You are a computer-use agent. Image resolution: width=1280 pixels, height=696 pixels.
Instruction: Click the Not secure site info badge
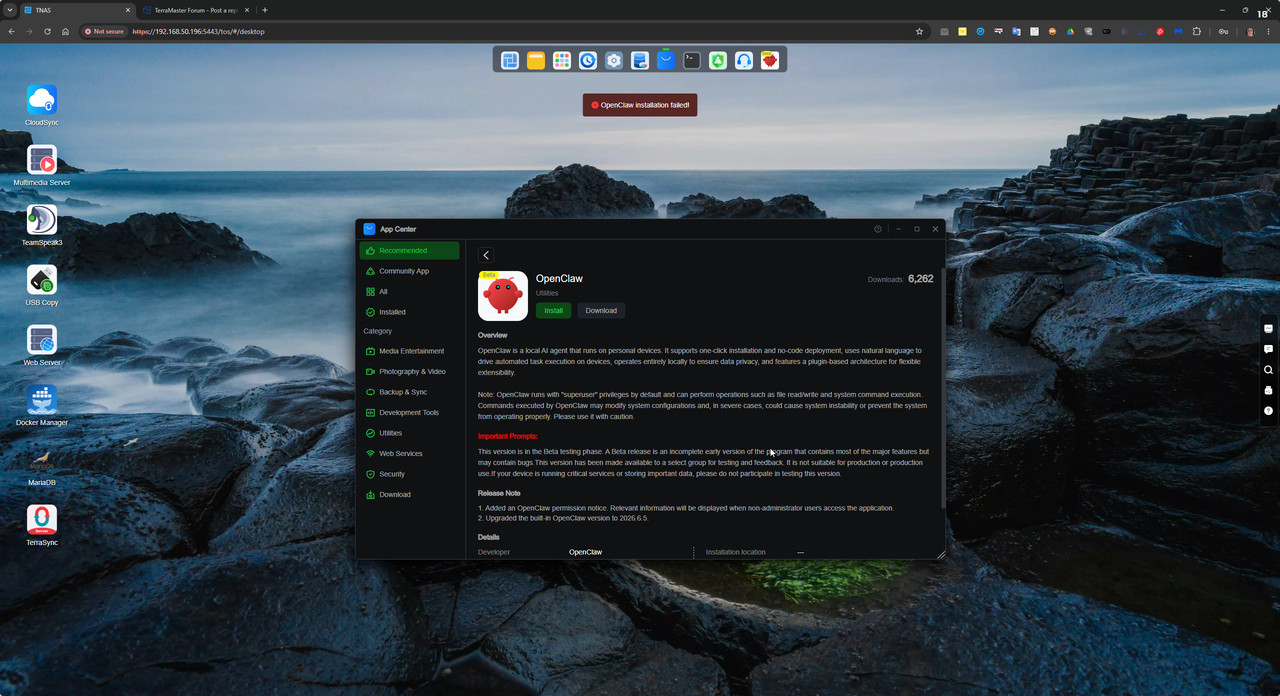(x=105, y=31)
